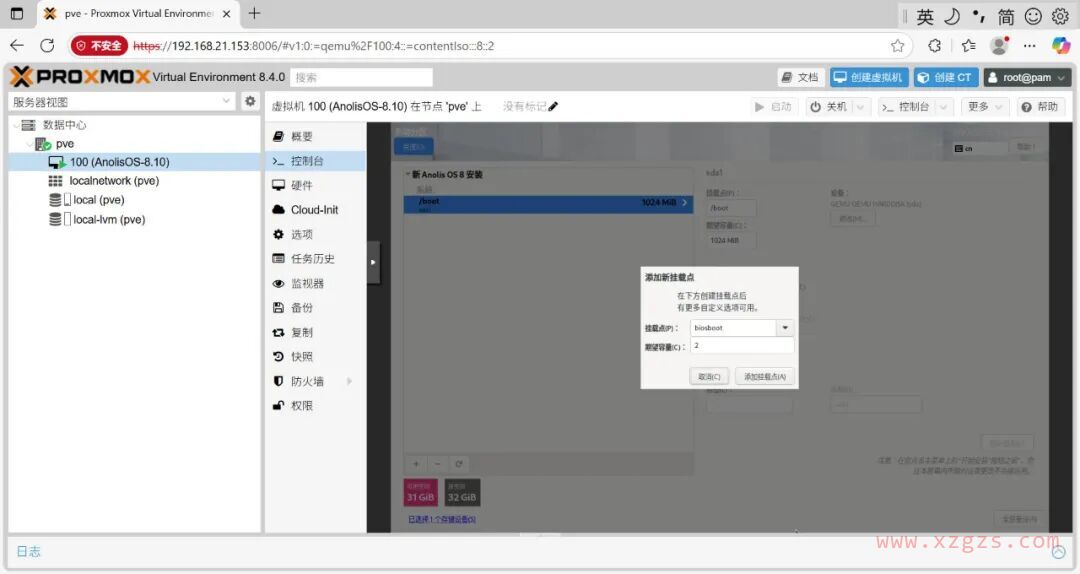Open the Cloud-Init section
The height and width of the screenshot is (574, 1080).
click(314, 210)
